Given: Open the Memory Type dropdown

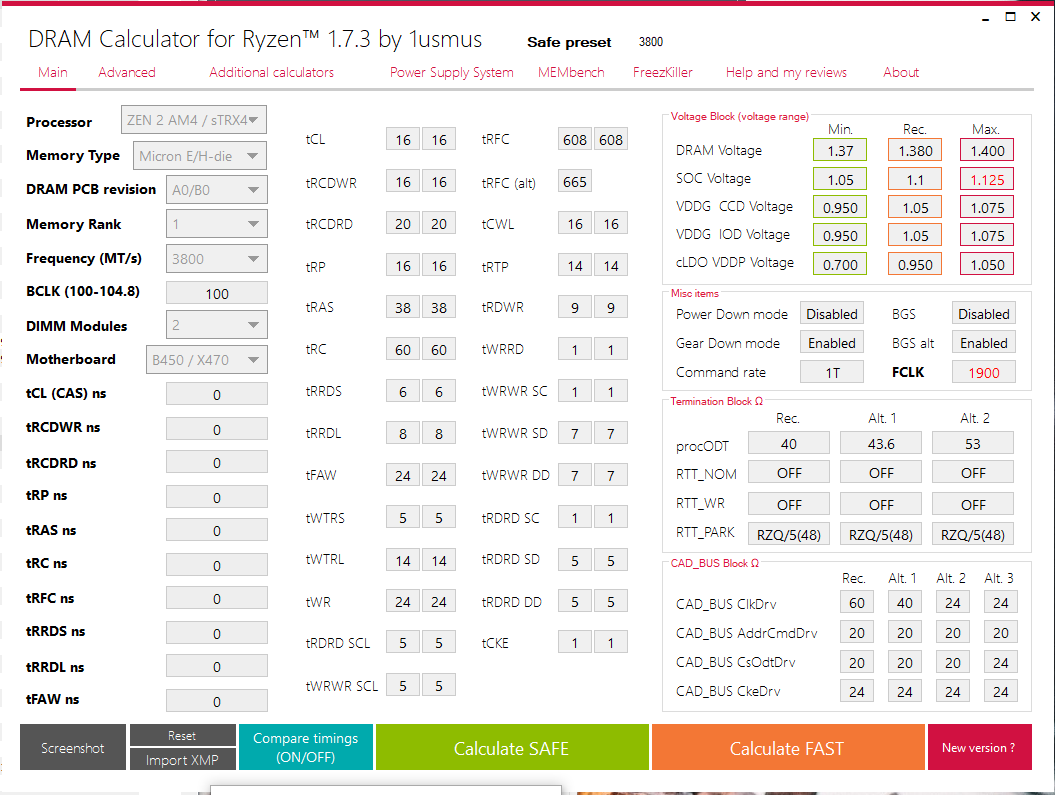Looking at the screenshot, I should click(200, 156).
